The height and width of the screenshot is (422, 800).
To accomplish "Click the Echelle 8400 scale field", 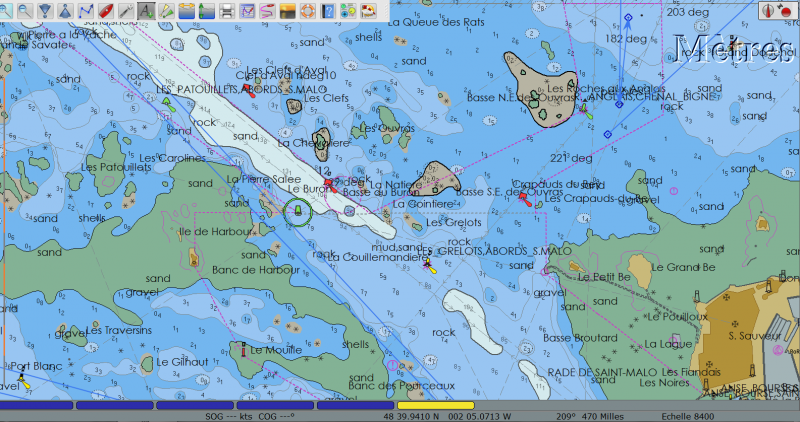I will 689,415.
